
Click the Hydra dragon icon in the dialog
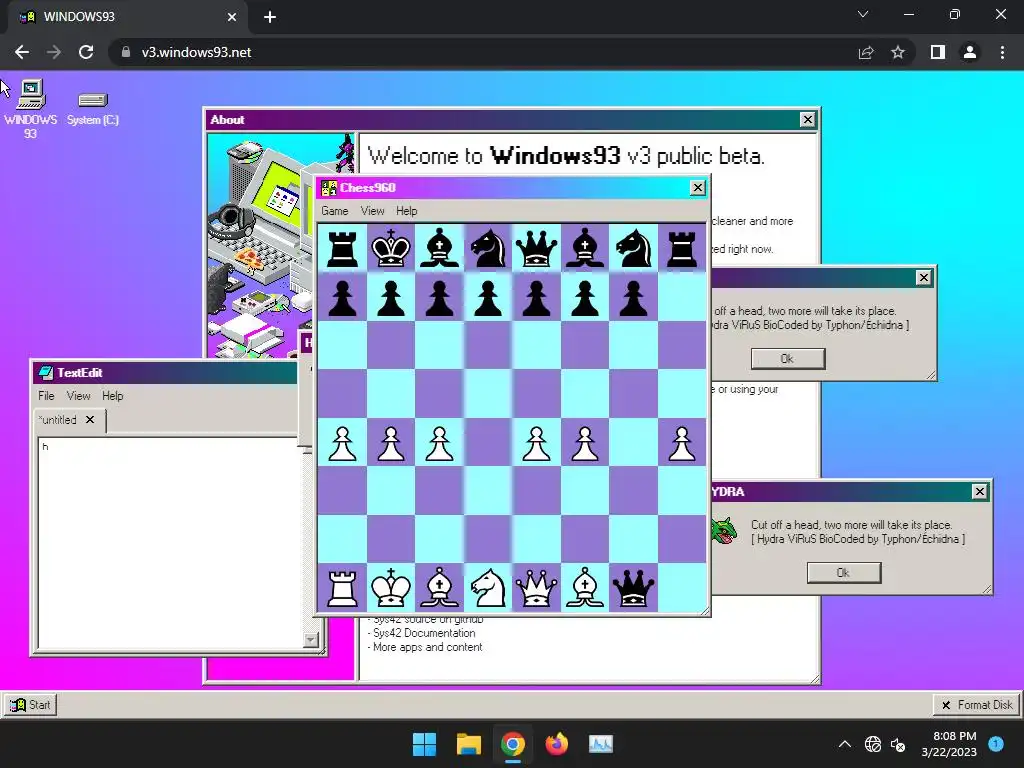tap(725, 531)
